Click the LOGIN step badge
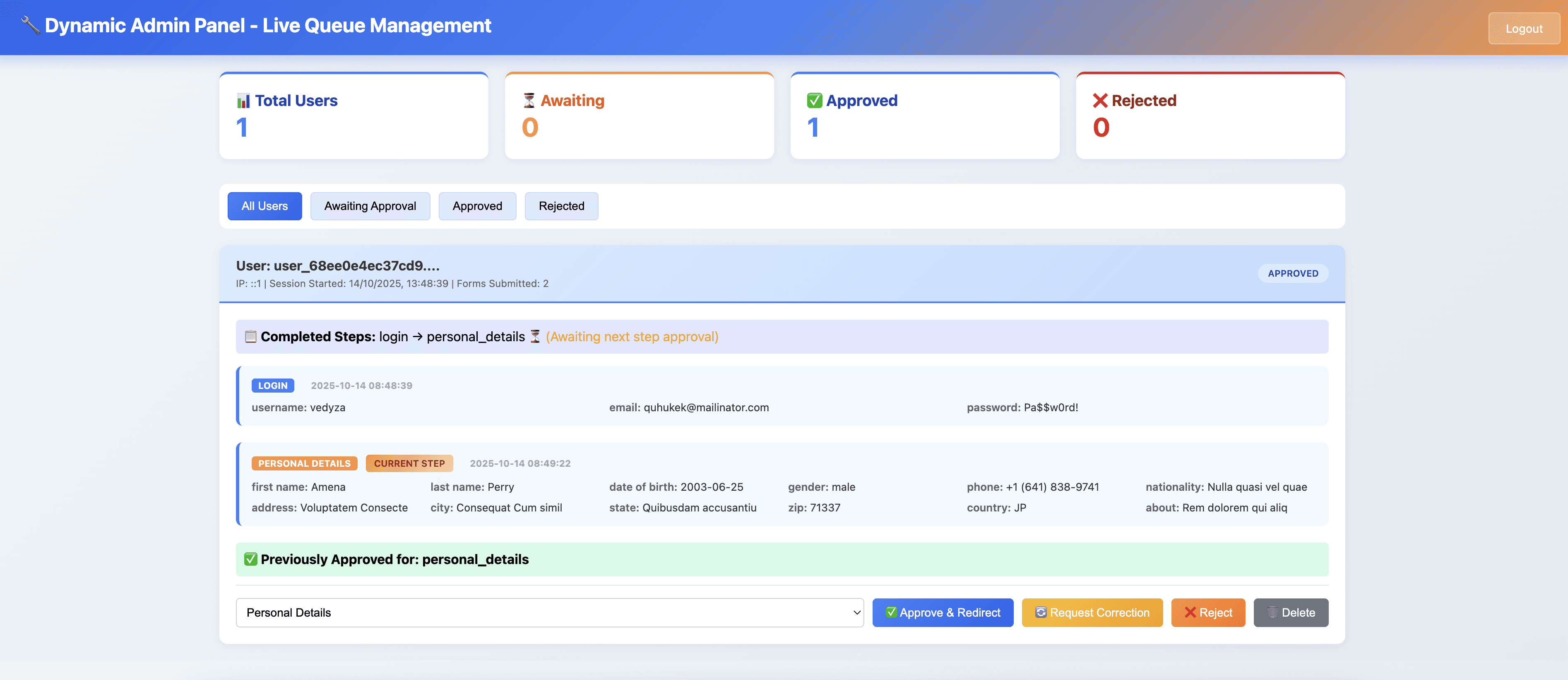The image size is (1568, 680). [x=273, y=386]
